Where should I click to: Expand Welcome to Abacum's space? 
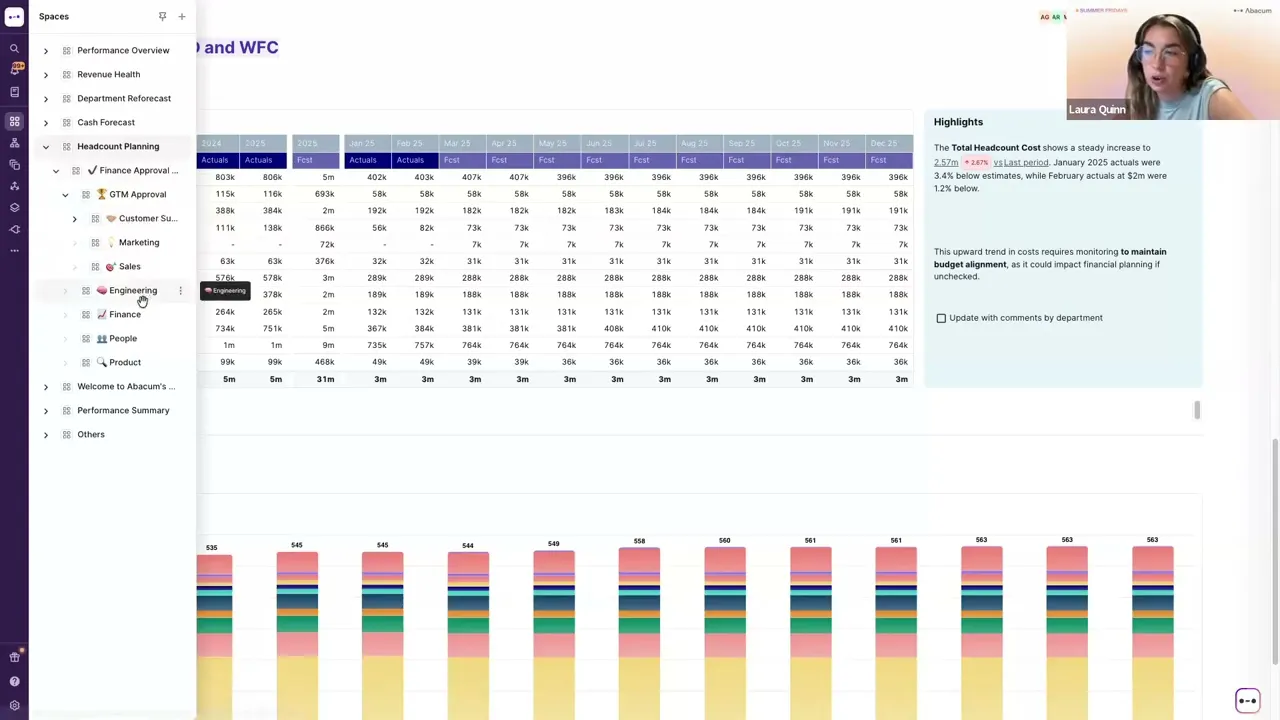point(45,386)
